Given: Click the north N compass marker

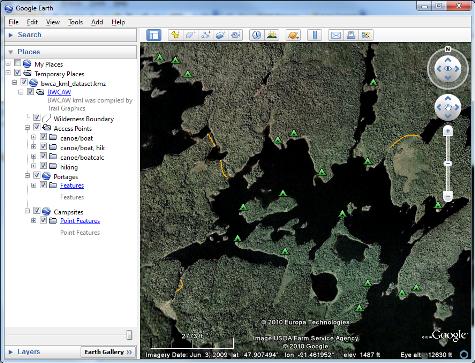Looking at the screenshot, I should pos(448,49).
